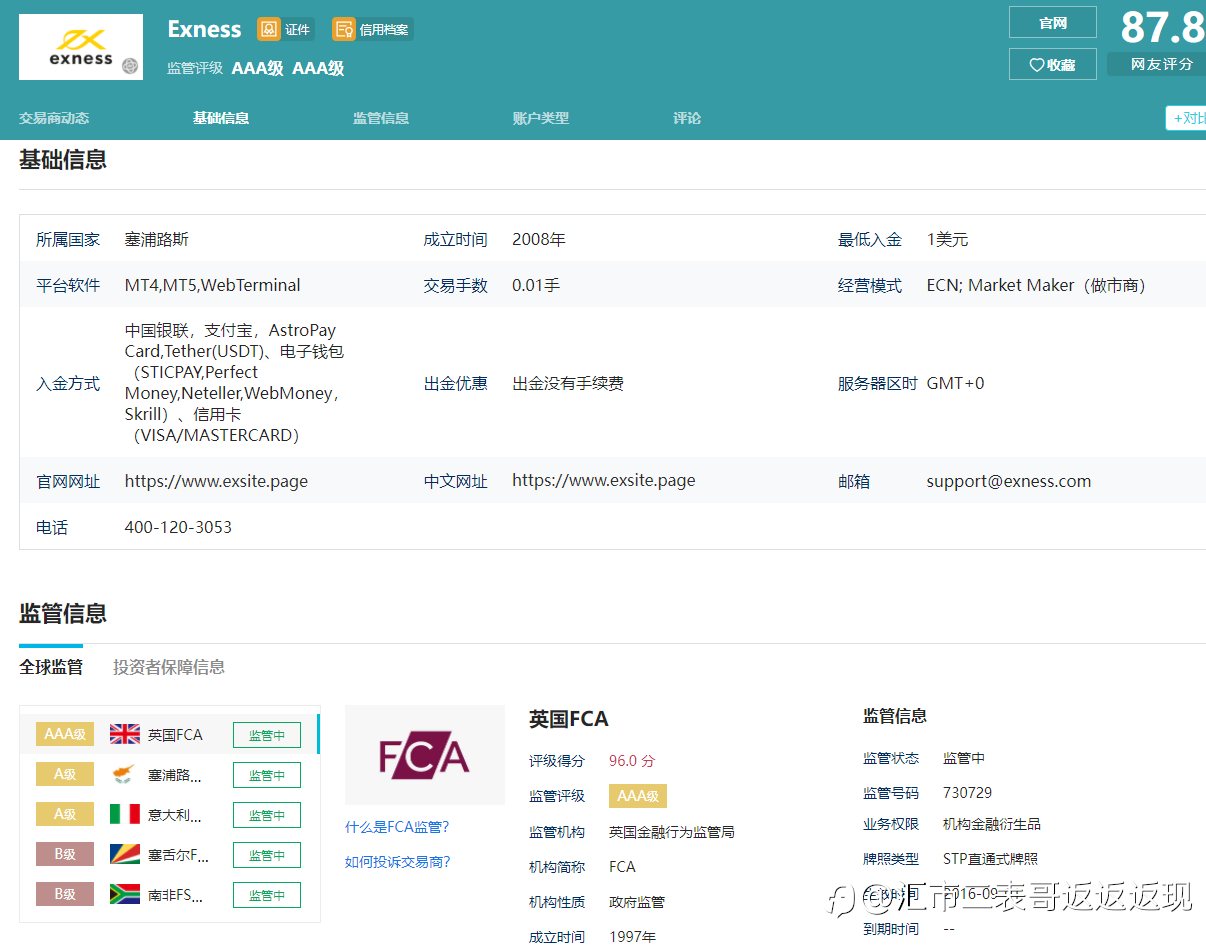Select the 意大利... regulator row
The width and height of the screenshot is (1206, 952).
click(169, 815)
